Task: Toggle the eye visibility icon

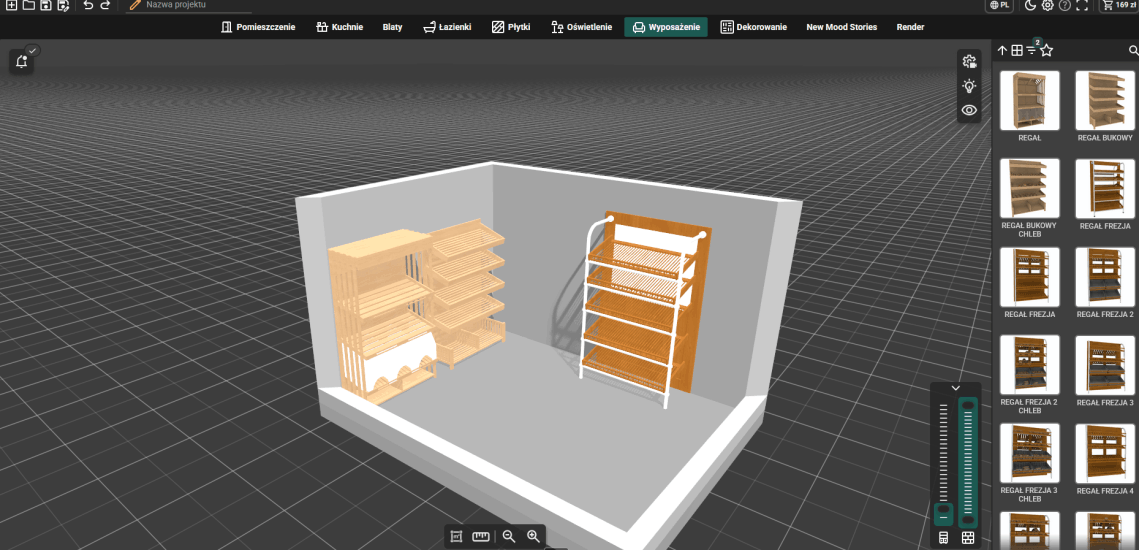Action: (x=968, y=110)
